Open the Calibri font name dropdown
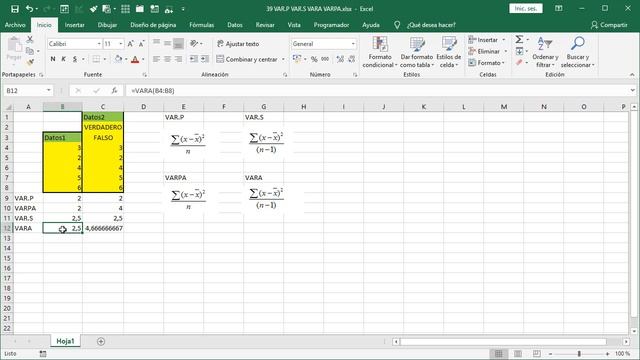 point(99,44)
